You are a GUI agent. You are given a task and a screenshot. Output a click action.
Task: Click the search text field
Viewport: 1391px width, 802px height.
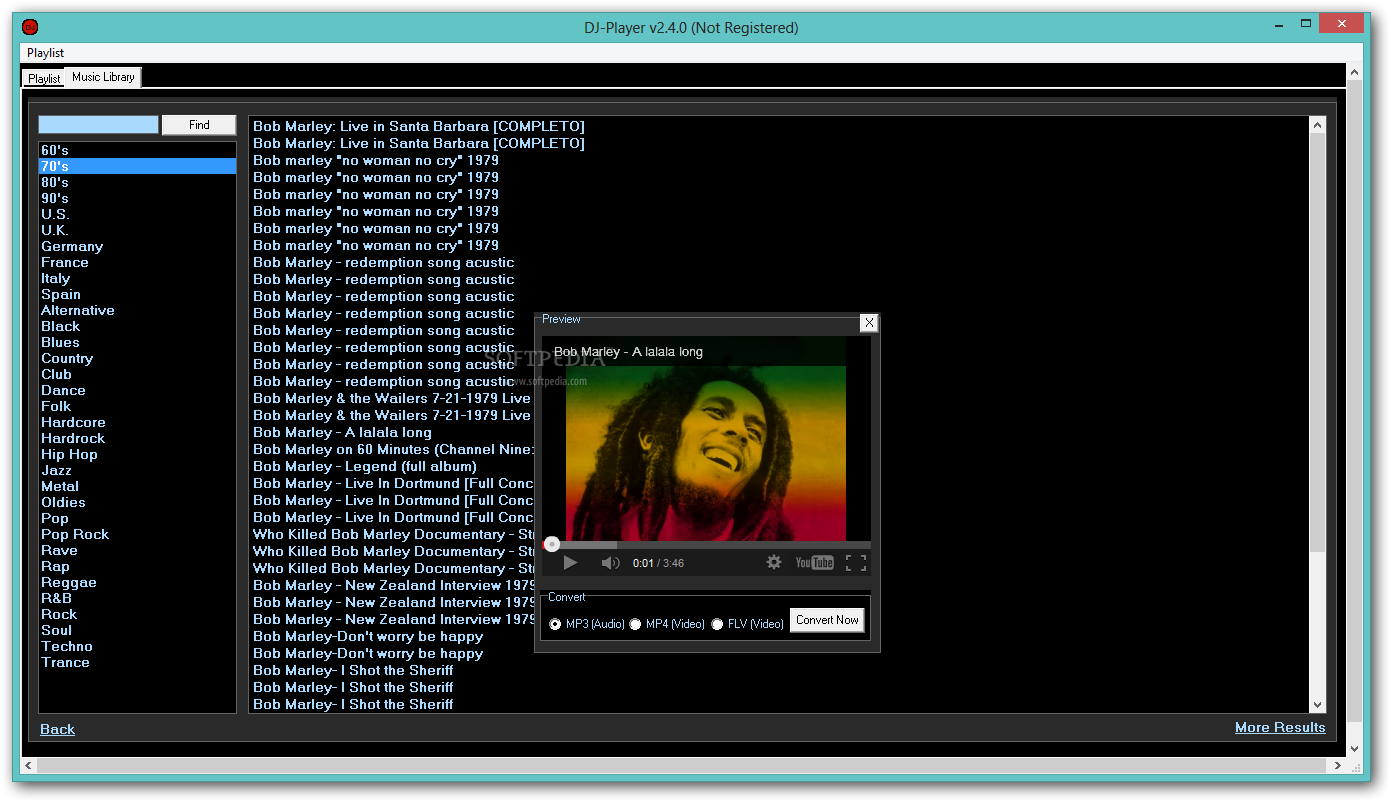[x=98, y=125]
